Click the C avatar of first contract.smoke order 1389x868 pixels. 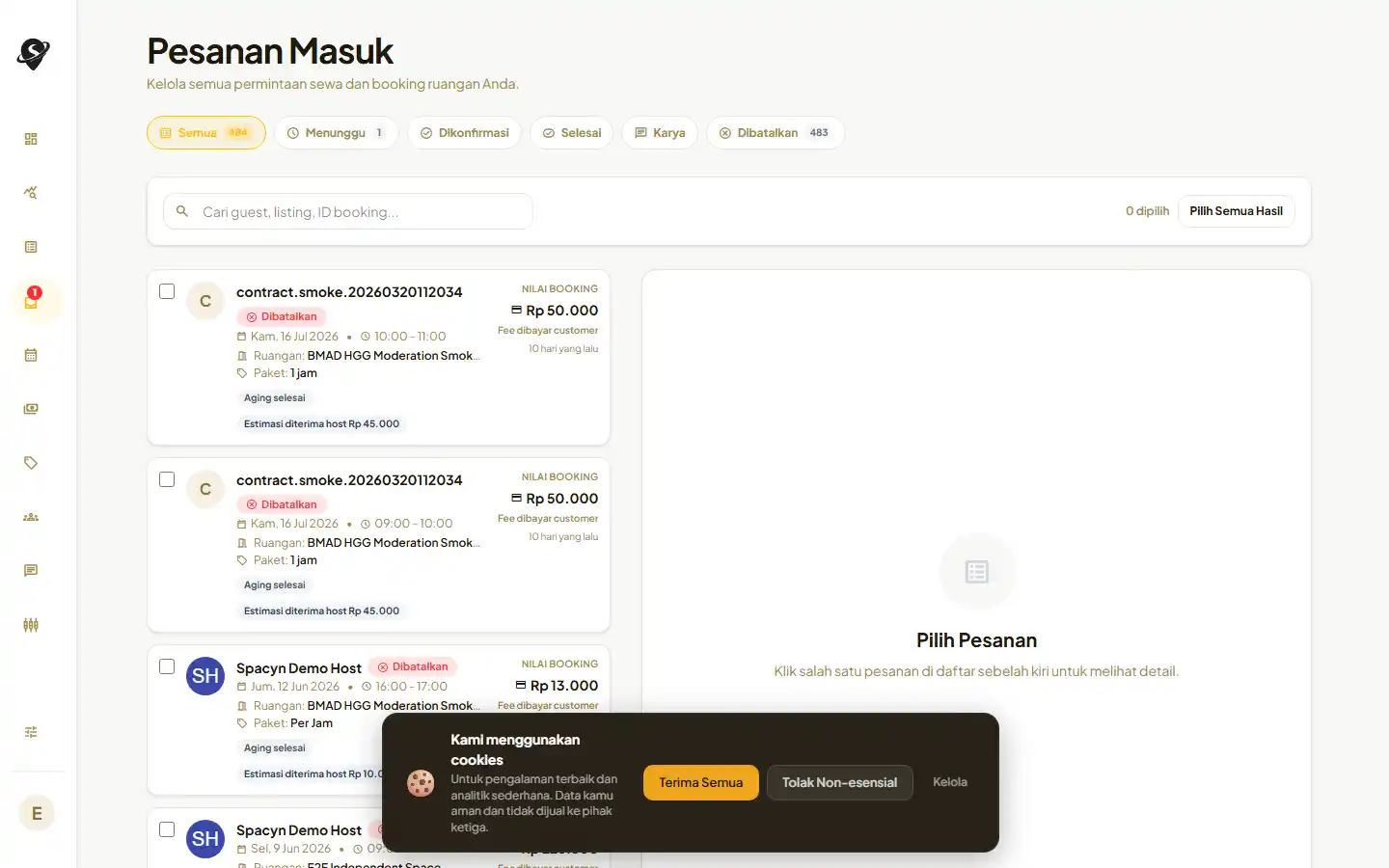coord(205,301)
